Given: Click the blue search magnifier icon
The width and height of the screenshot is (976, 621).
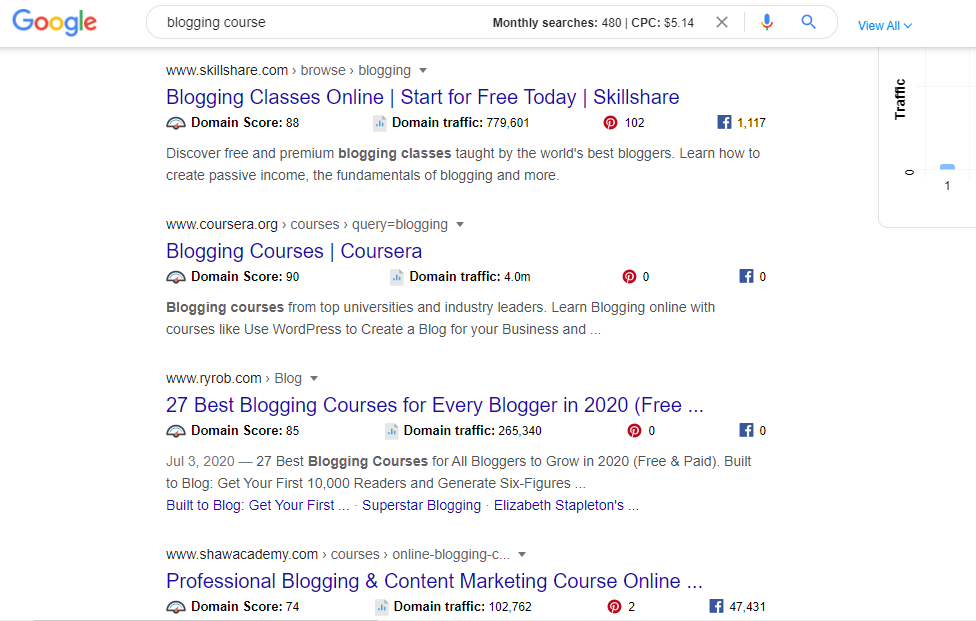Looking at the screenshot, I should 808,22.
